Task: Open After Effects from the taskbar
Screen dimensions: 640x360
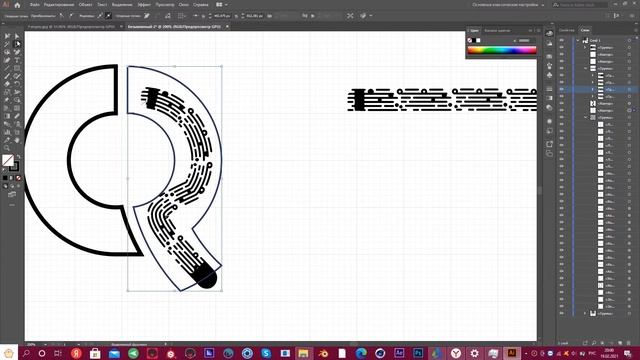Action: click(x=399, y=353)
